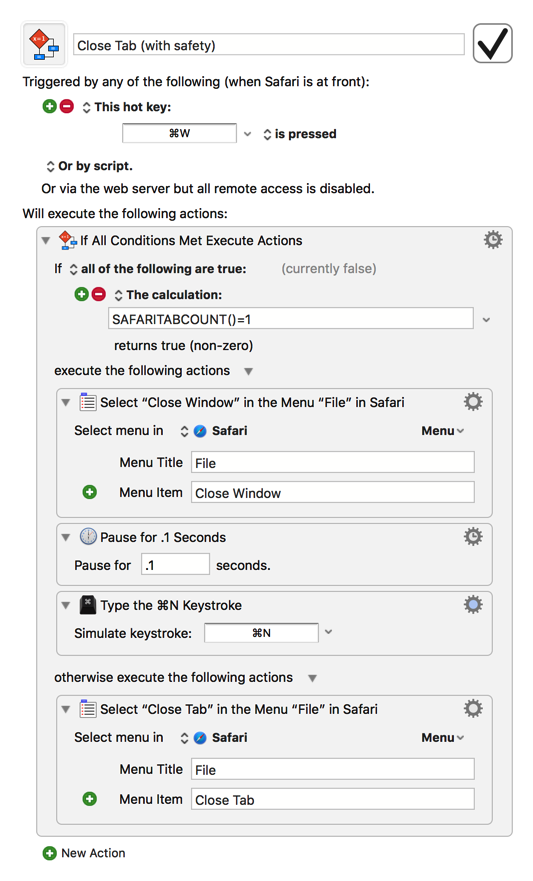Screen dimensions: 533x881
Task: Click the macro icon next to the name field
Action: (x=44, y=44)
